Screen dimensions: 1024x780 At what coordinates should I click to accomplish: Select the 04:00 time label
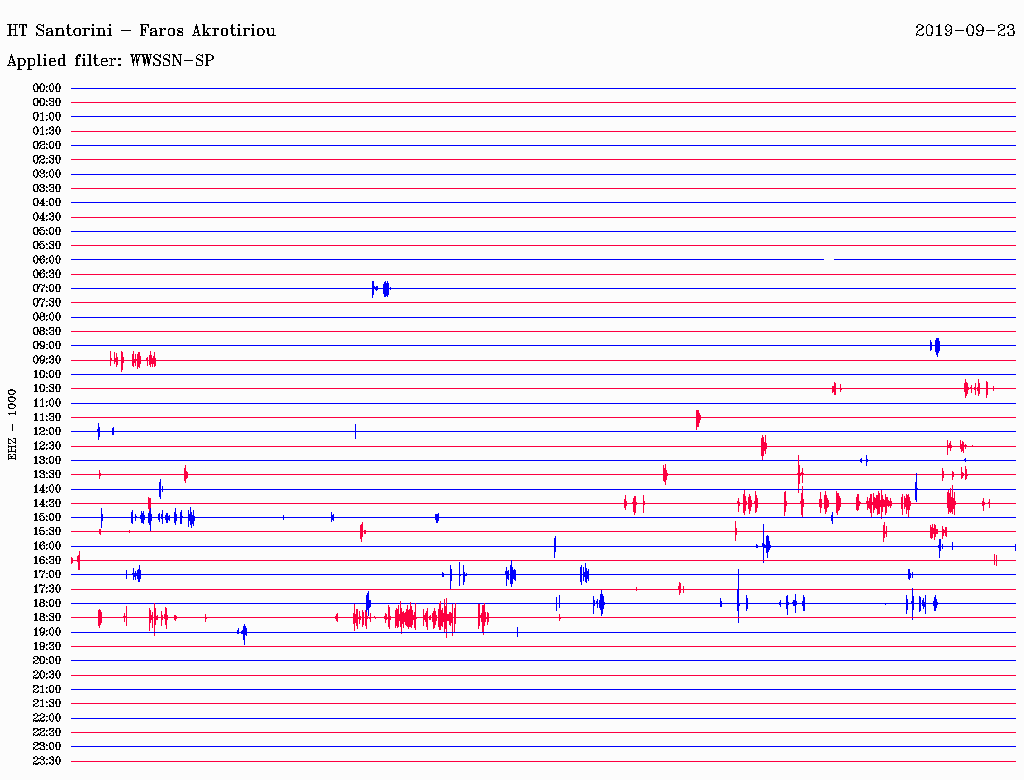47,203
